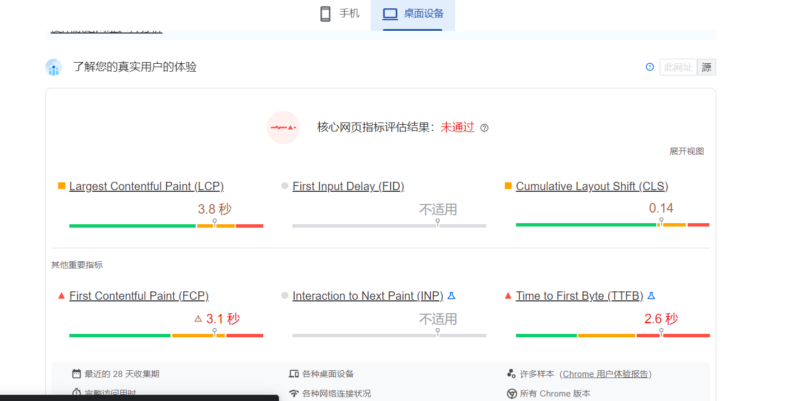Click the phone icon in the 手机 tab
800x401 pixels.
[x=325, y=14]
